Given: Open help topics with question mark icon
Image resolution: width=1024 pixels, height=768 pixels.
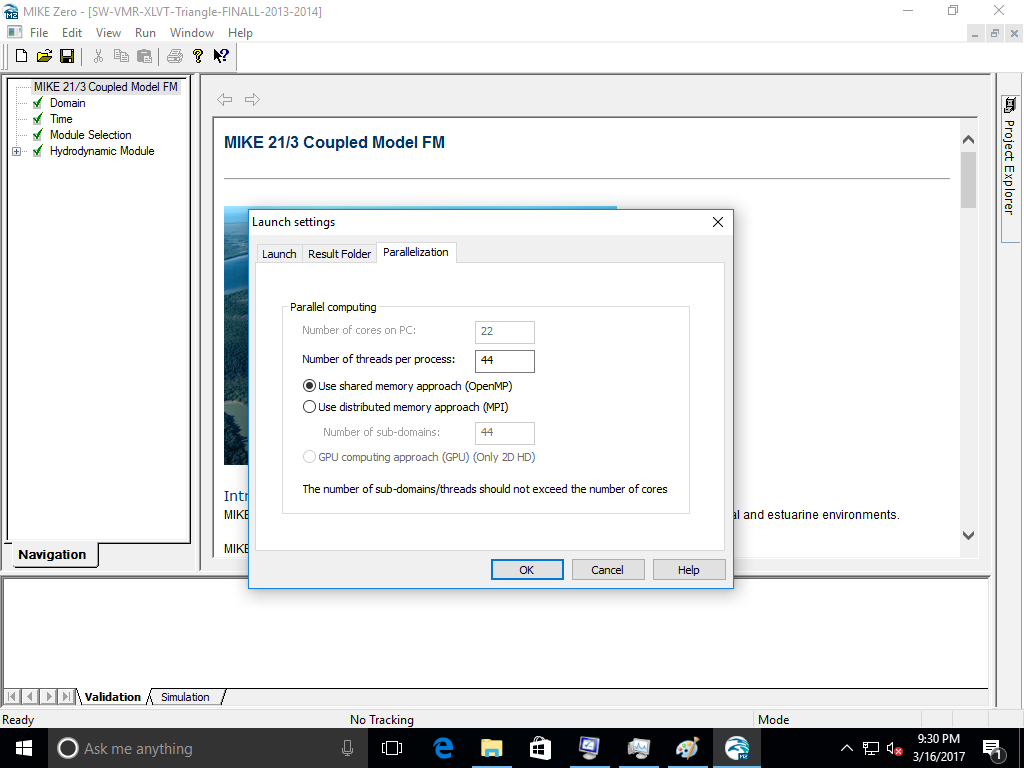Looking at the screenshot, I should pyautogui.click(x=198, y=56).
